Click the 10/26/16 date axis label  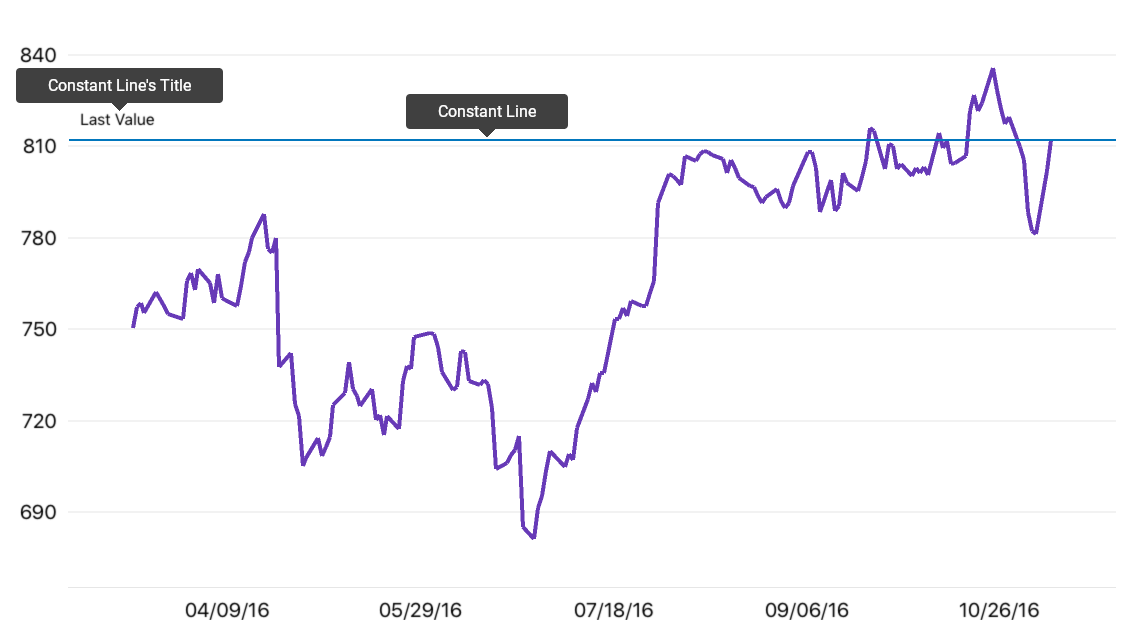tap(999, 610)
